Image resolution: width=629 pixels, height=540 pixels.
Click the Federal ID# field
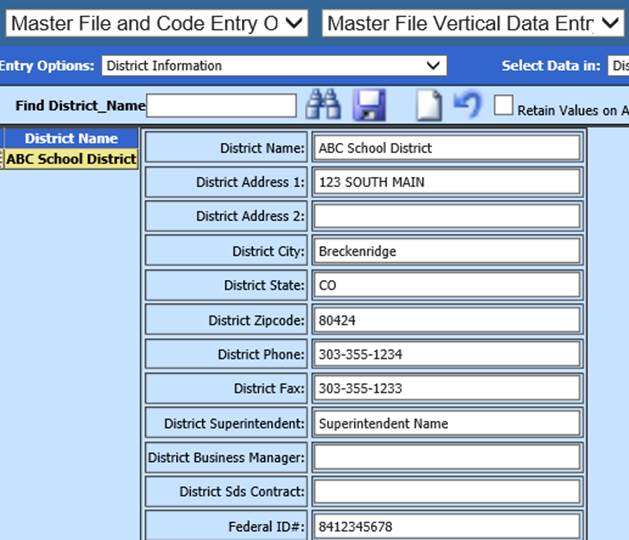446,526
